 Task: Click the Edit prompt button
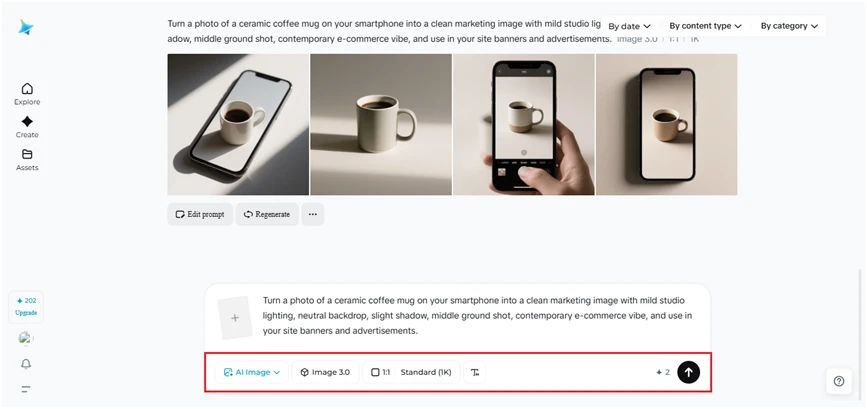click(200, 214)
